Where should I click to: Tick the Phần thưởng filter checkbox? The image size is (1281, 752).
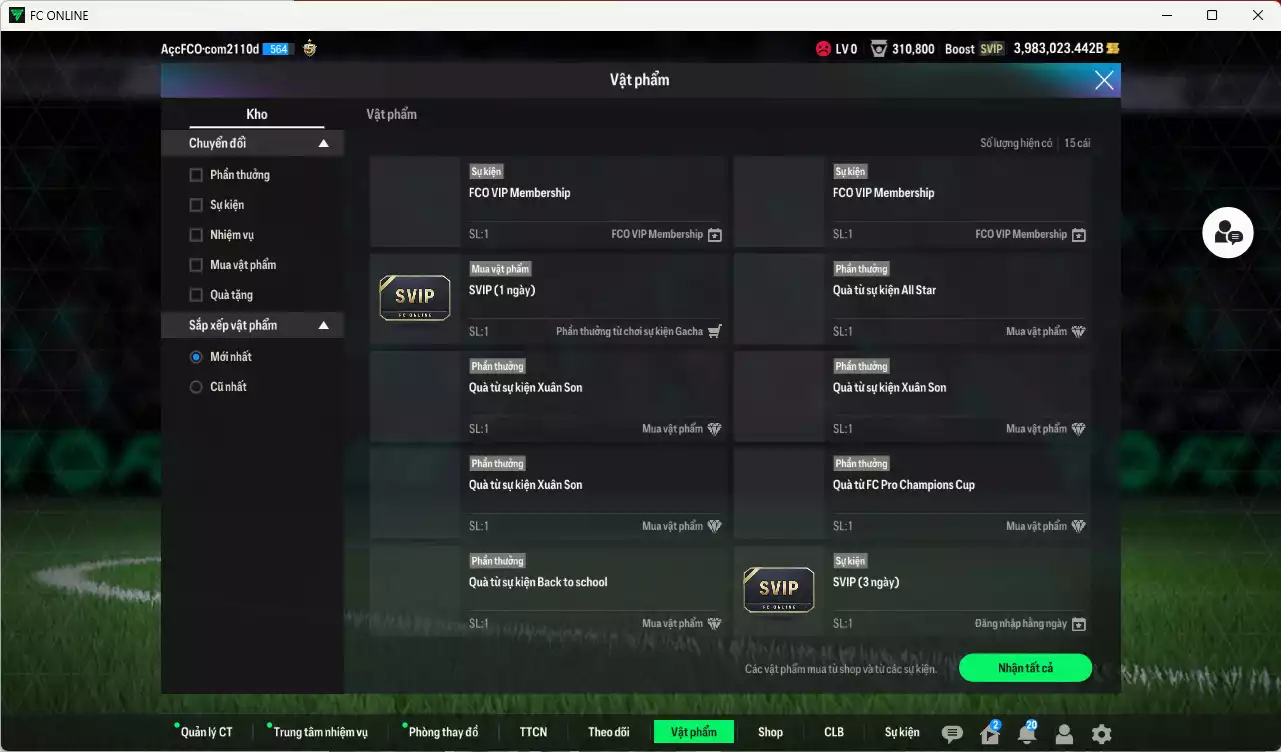point(196,175)
